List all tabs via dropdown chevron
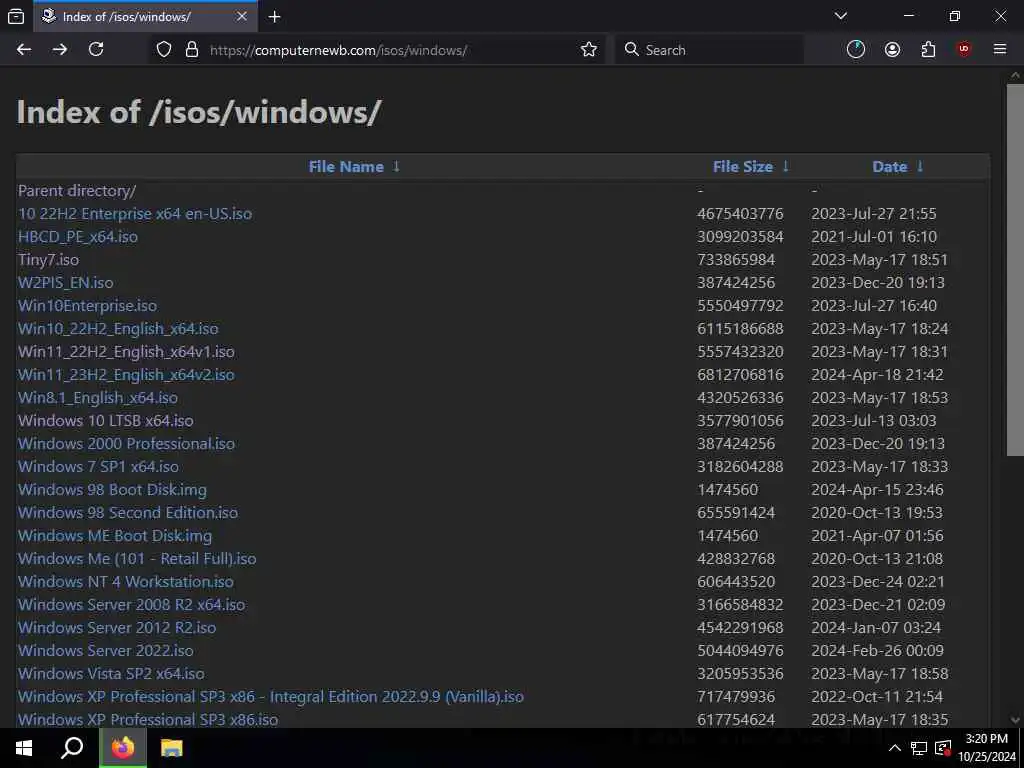1024x768 pixels. (841, 16)
